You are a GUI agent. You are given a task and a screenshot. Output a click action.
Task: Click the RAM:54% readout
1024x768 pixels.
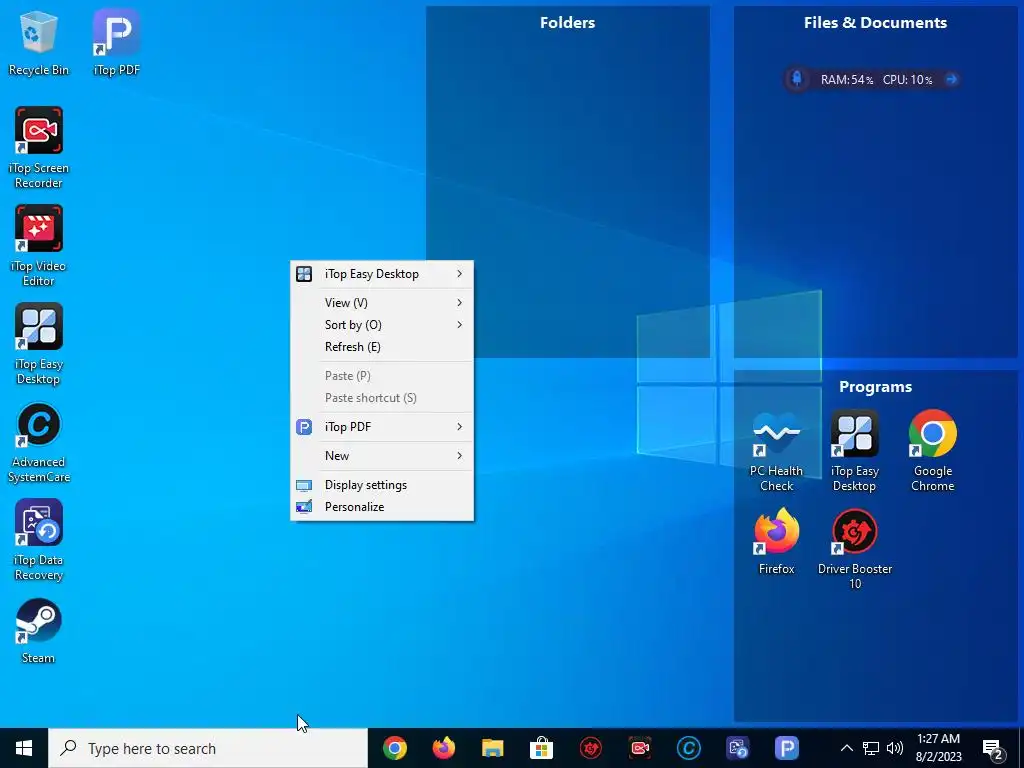tap(846, 80)
